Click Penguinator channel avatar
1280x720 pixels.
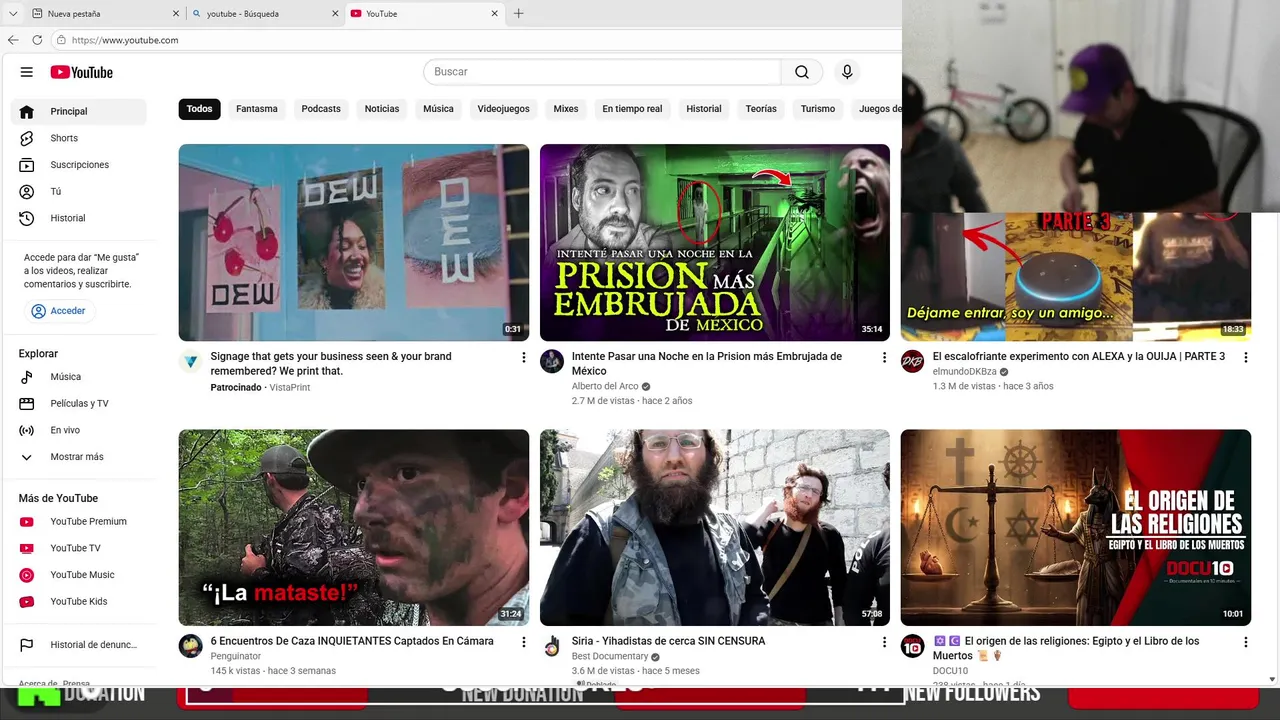coord(191,646)
